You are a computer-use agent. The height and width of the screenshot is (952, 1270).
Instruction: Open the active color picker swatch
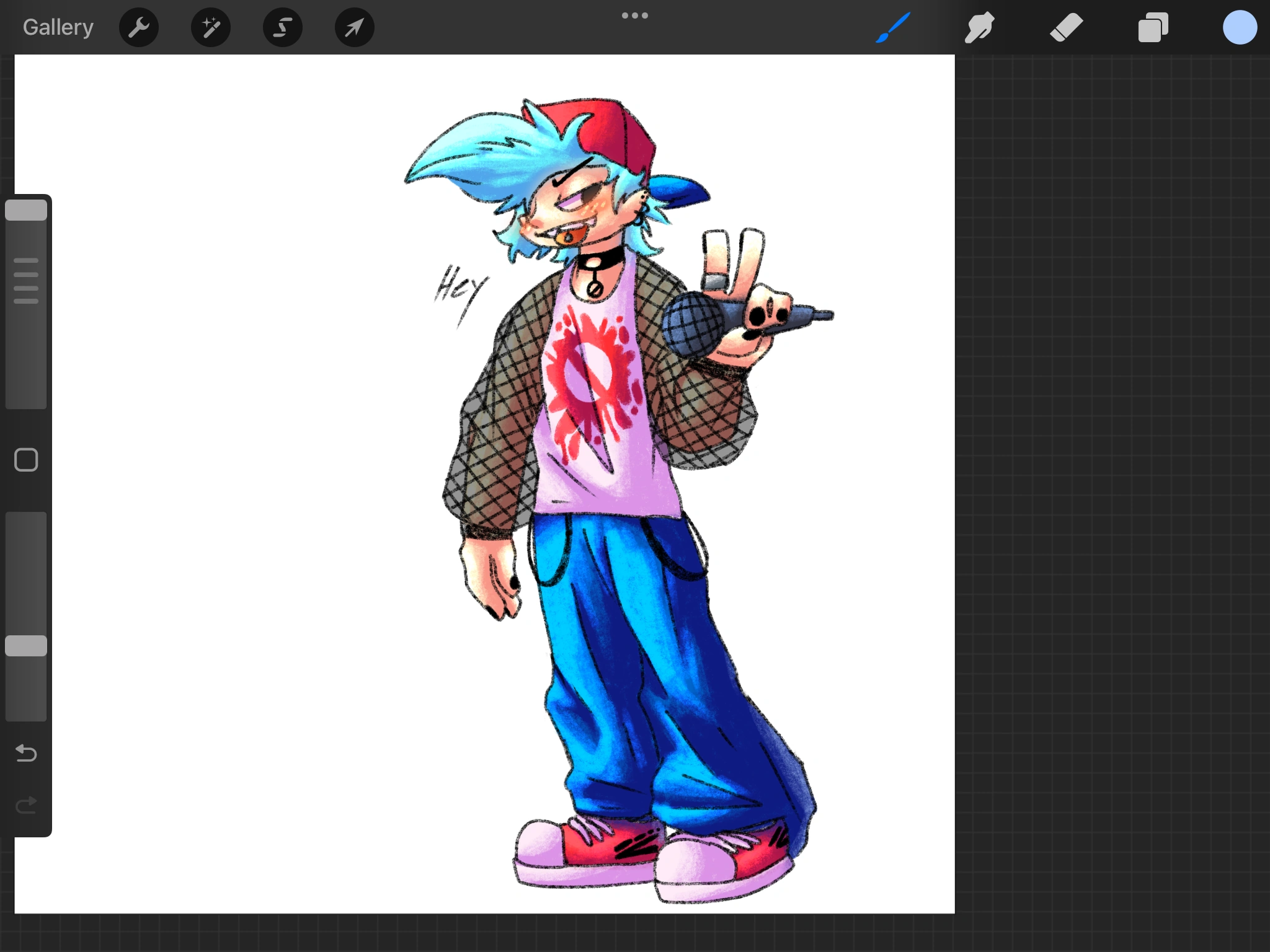tap(1240, 28)
